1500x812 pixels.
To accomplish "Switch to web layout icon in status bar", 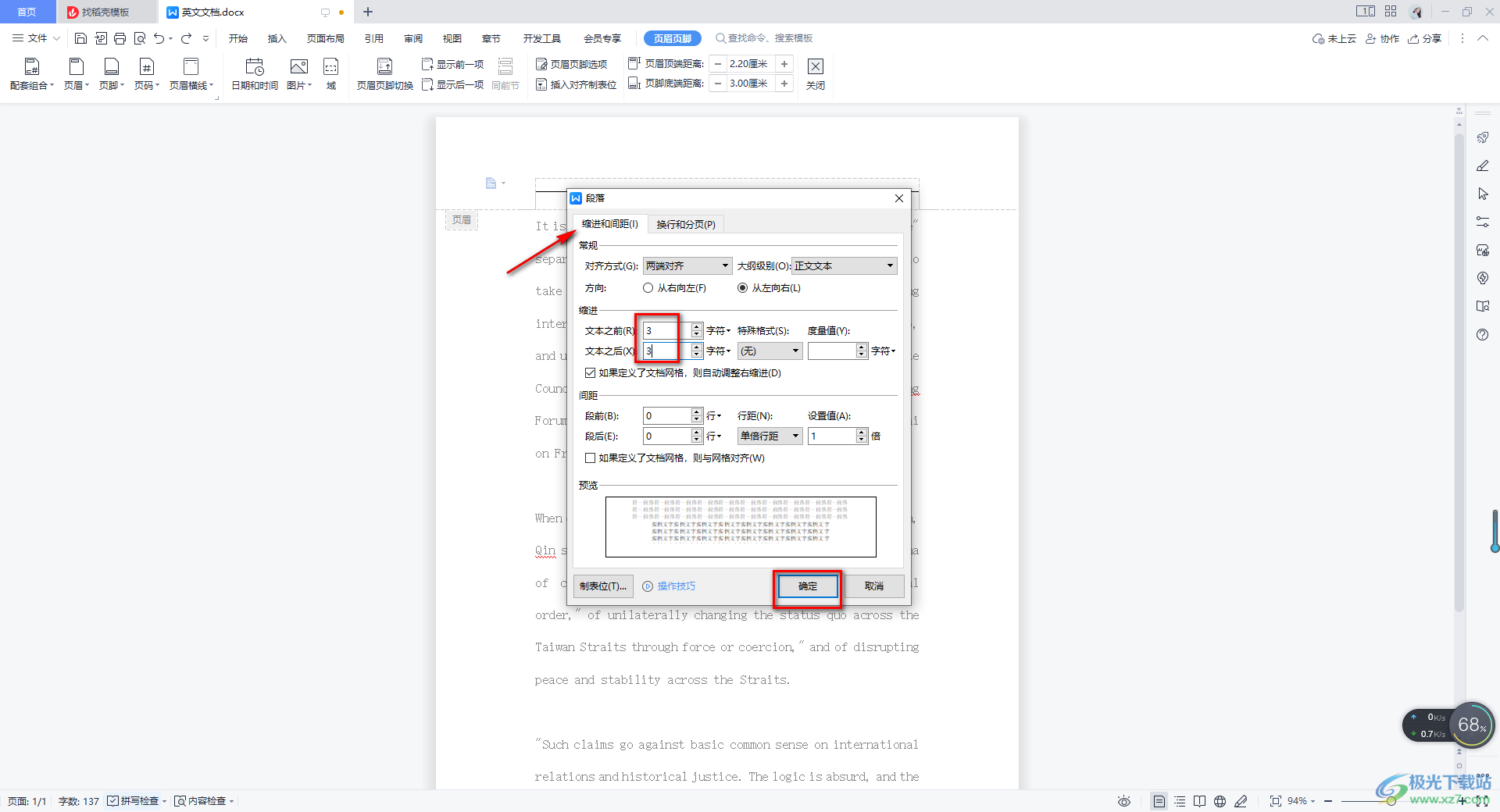I will pyautogui.click(x=1220, y=801).
